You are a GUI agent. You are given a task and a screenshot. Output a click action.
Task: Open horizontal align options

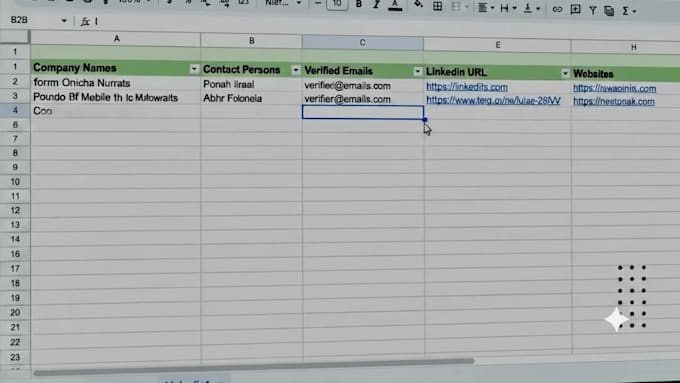click(x=483, y=8)
